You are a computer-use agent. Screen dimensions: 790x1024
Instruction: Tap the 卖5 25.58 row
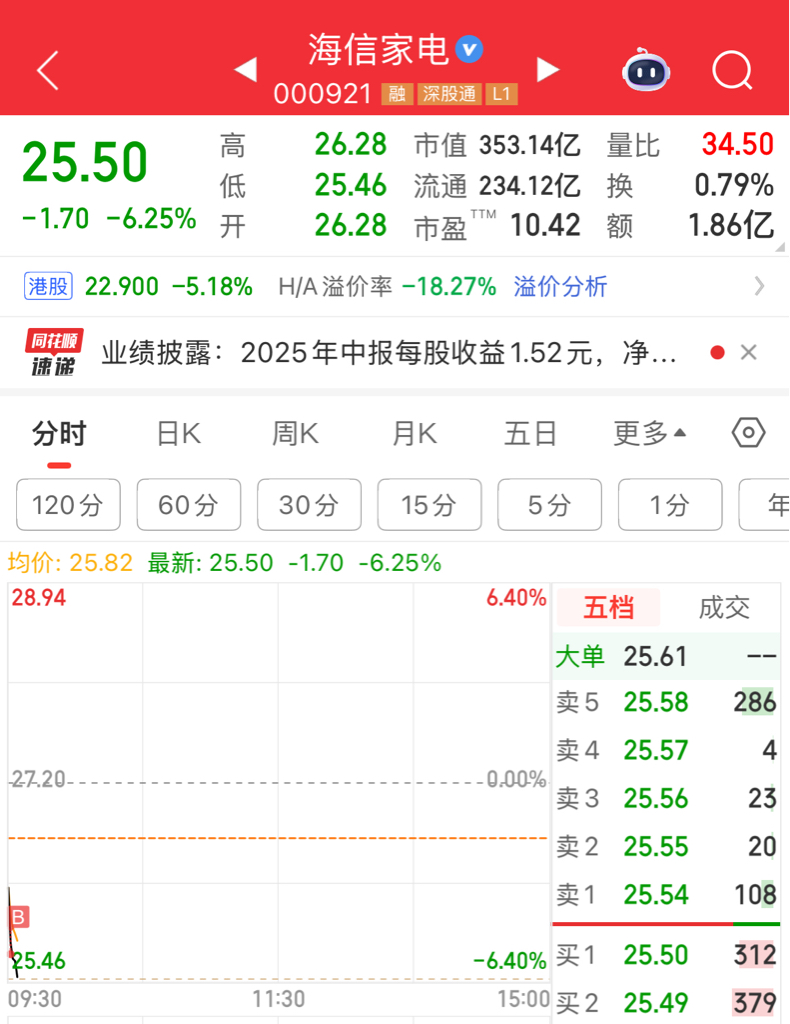666,703
